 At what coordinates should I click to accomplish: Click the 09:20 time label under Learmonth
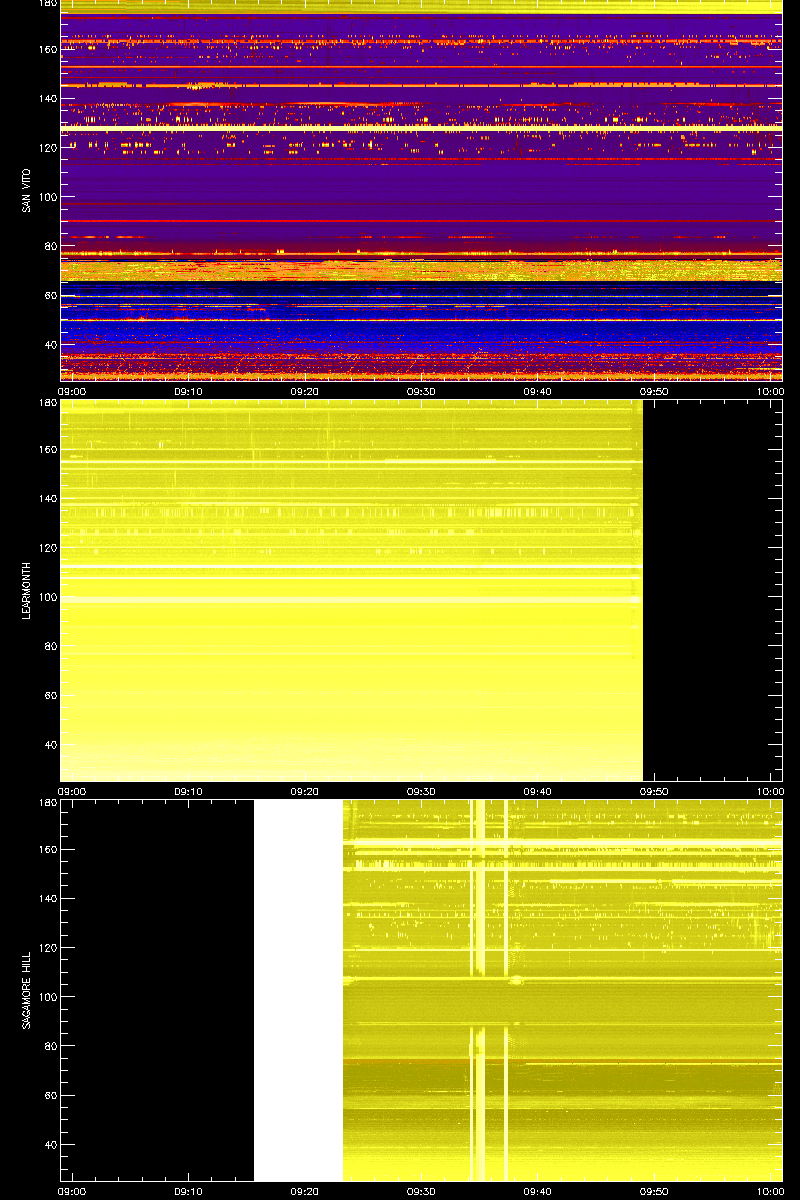[x=305, y=791]
